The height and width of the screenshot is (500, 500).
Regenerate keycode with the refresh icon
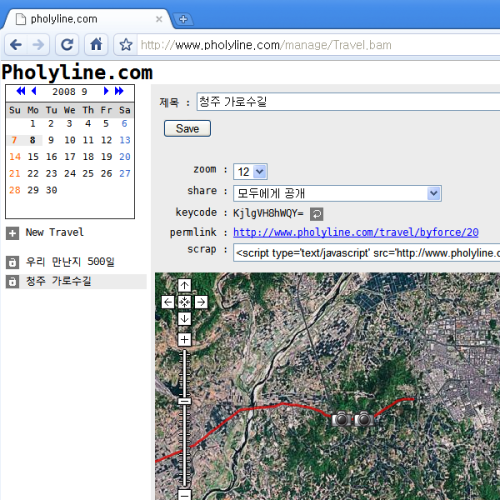316,214
